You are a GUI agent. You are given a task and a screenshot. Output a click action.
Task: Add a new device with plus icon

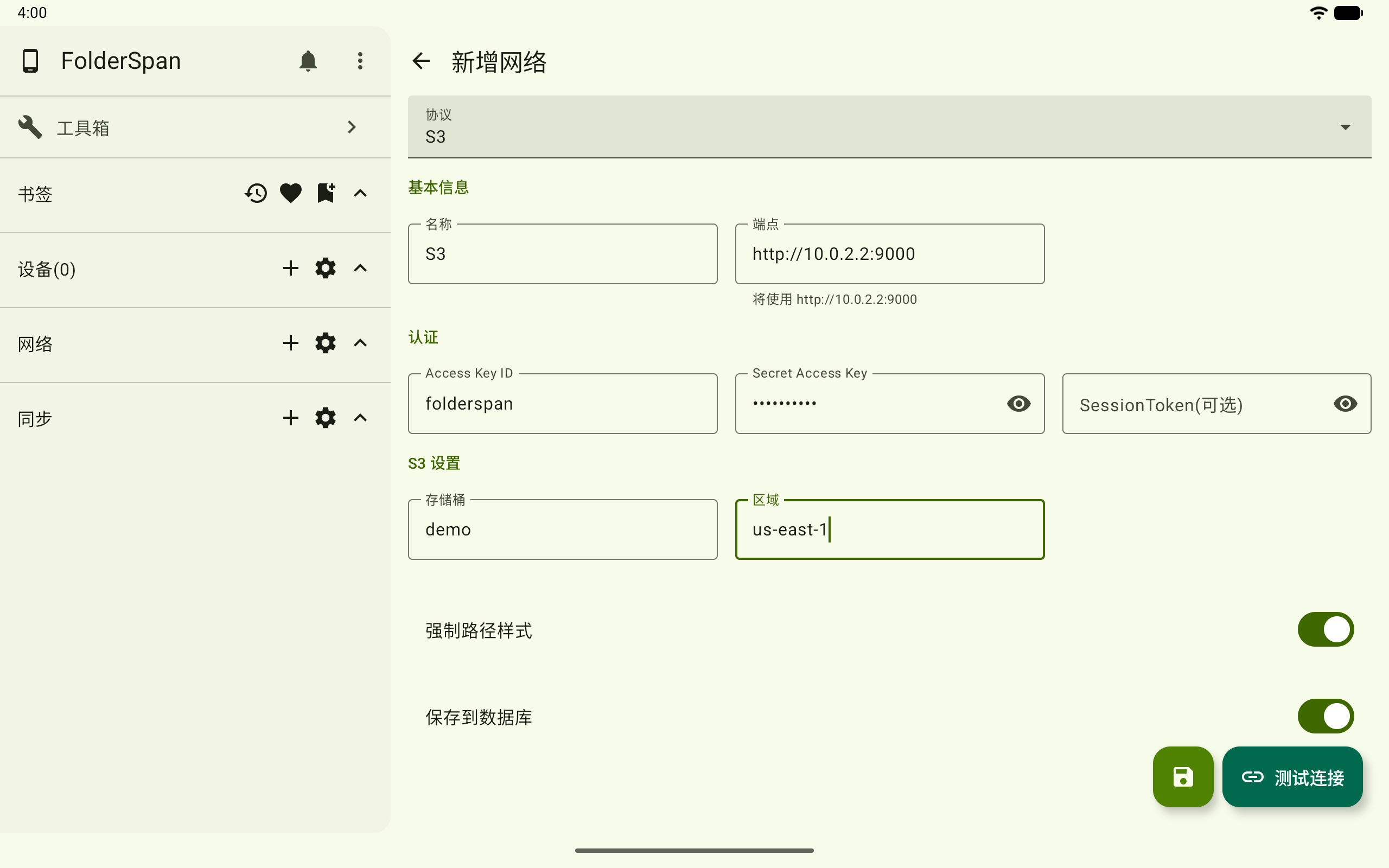(x=290, y=268)
